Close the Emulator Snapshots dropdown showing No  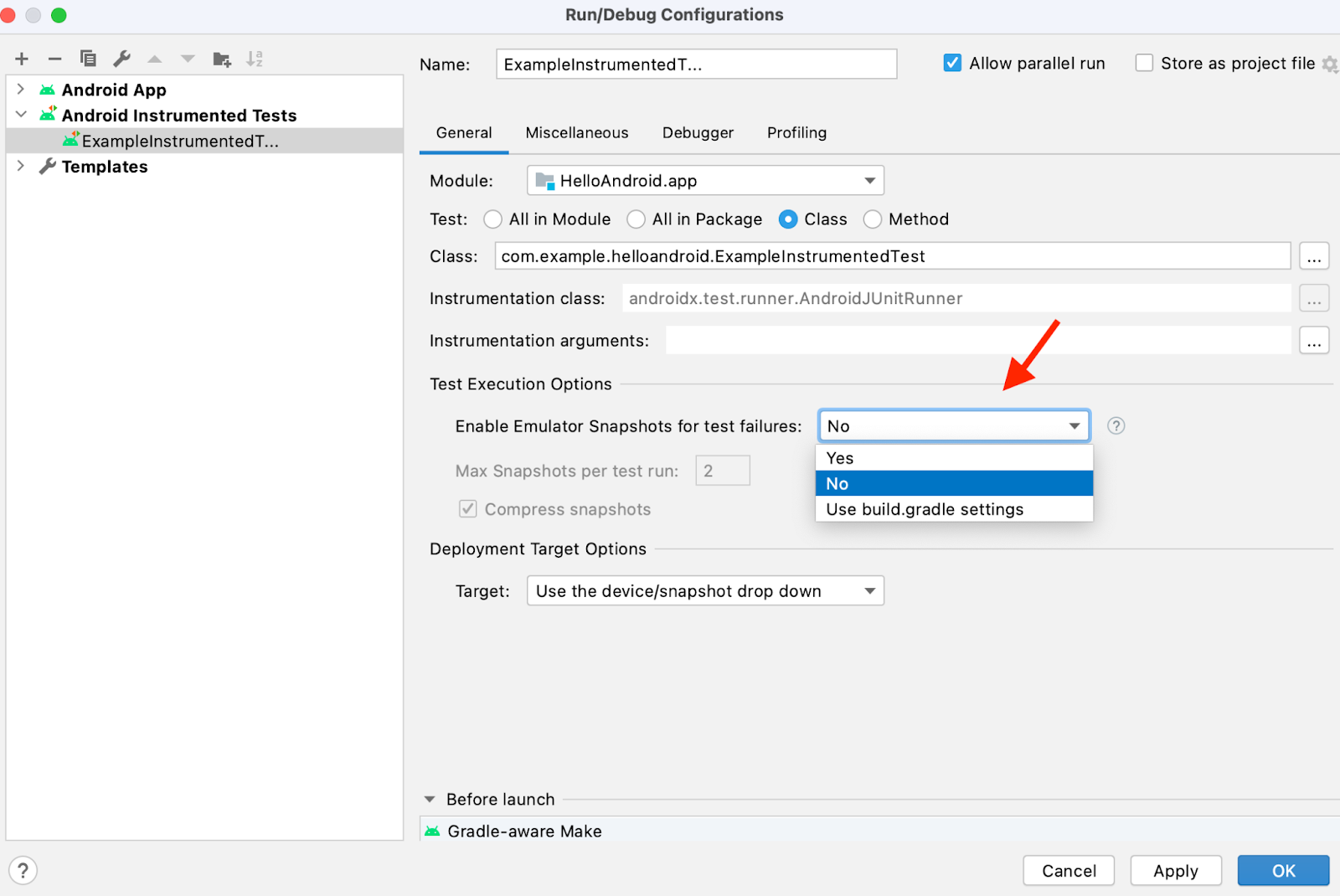point(954,425)
